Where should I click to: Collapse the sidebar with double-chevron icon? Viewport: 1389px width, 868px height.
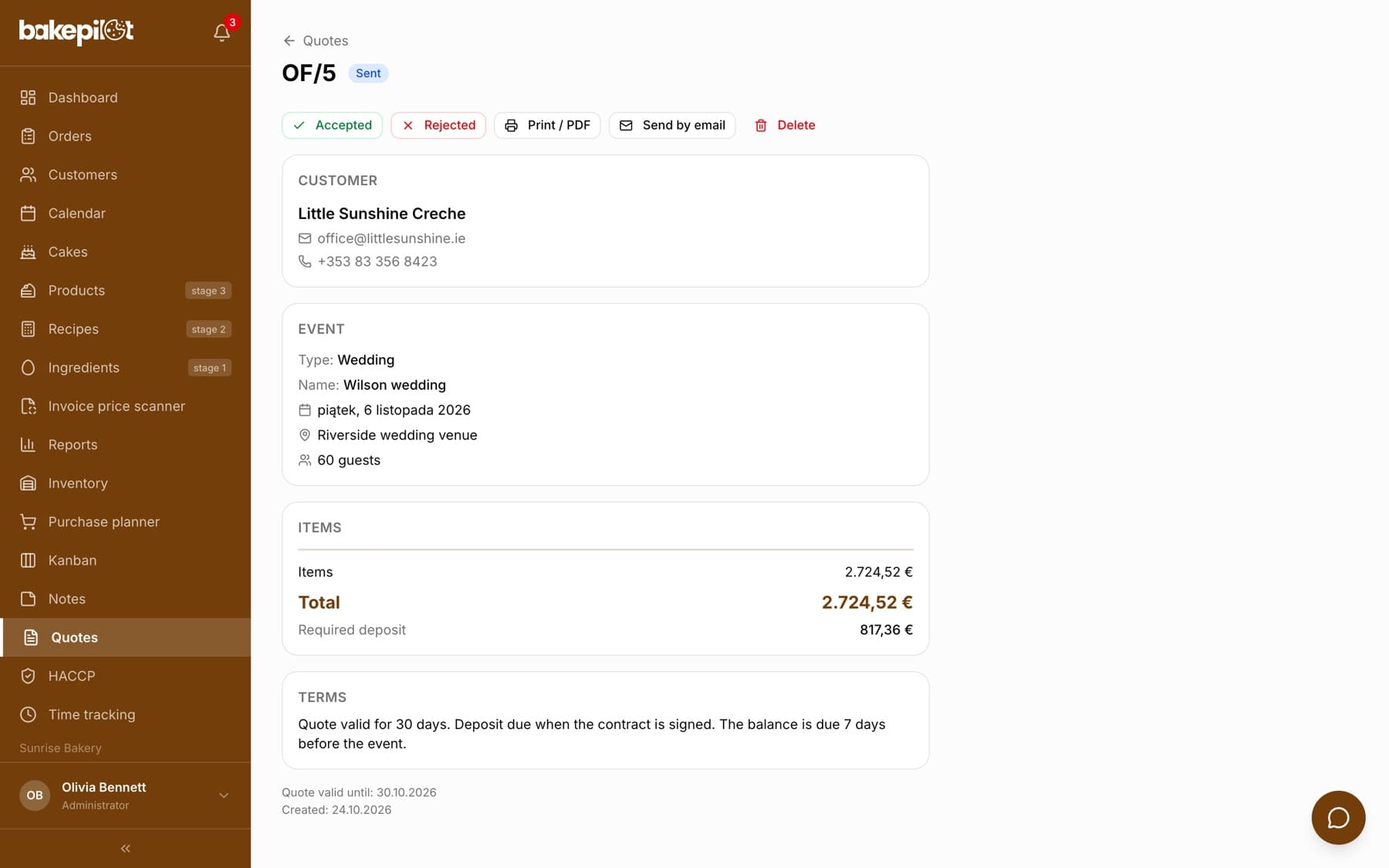125,848
